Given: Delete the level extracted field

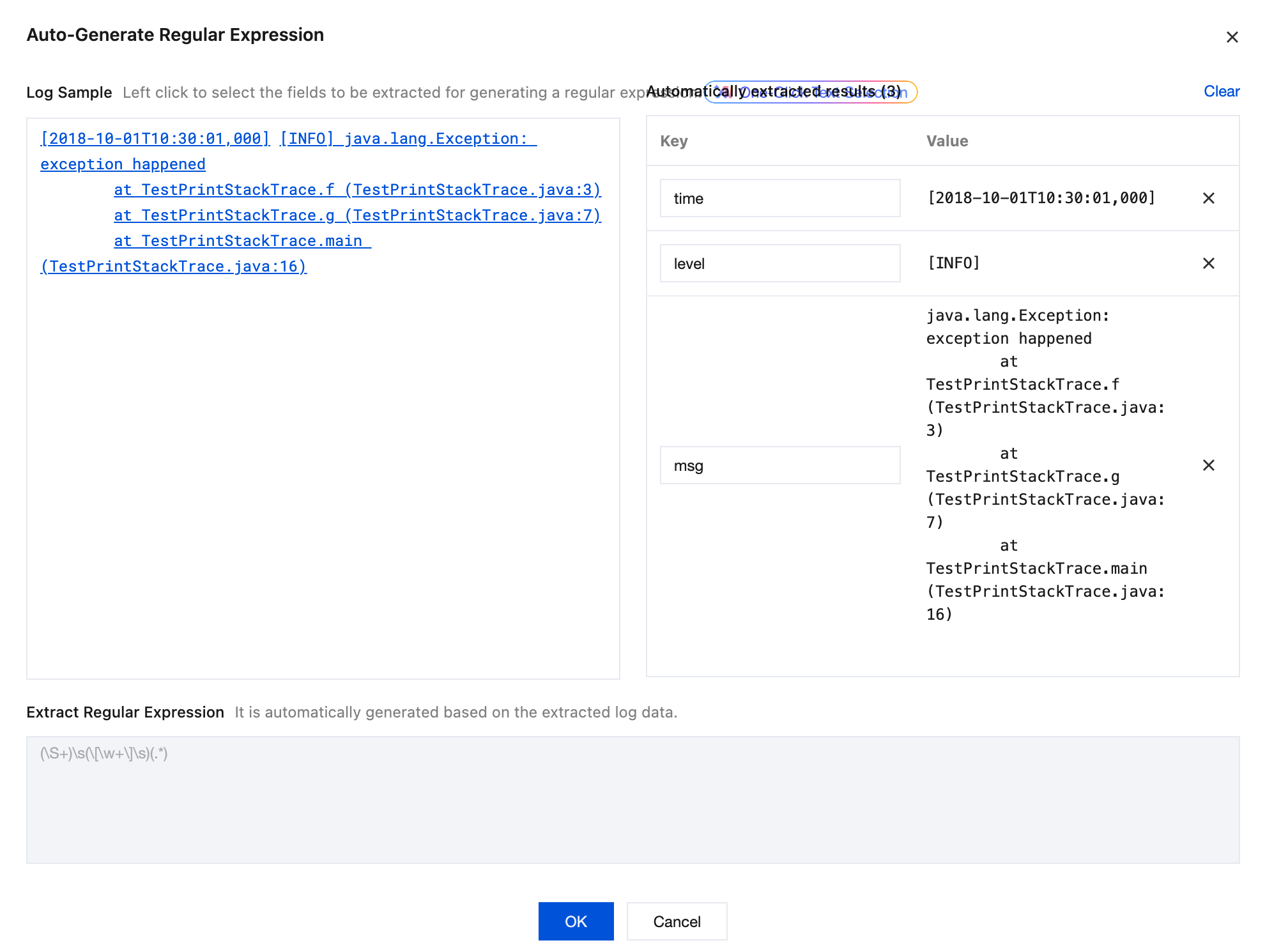Looking at the screenshot, I should click(1208, 263).
